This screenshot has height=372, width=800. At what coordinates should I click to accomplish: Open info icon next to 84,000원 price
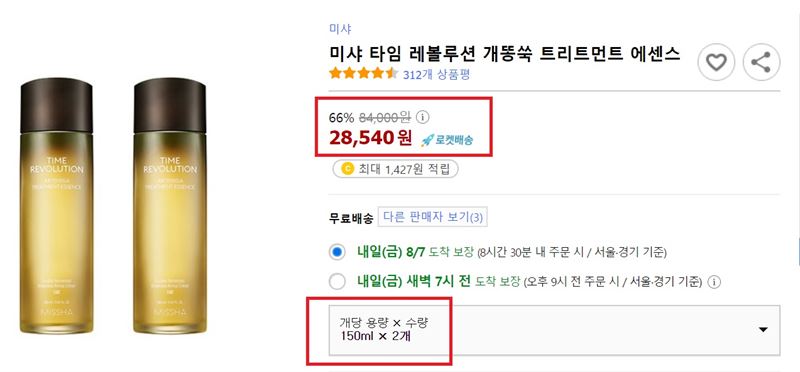(x=422, y=117)
